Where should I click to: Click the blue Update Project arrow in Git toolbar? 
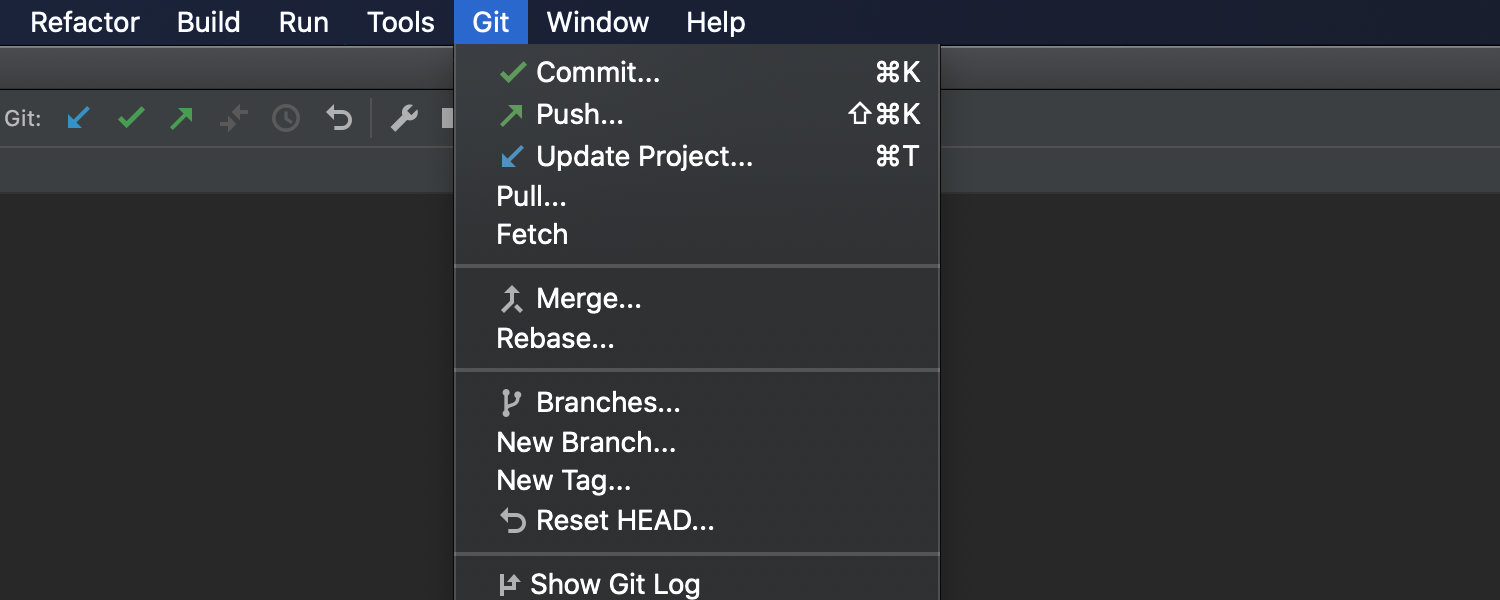tap(78, 119)
